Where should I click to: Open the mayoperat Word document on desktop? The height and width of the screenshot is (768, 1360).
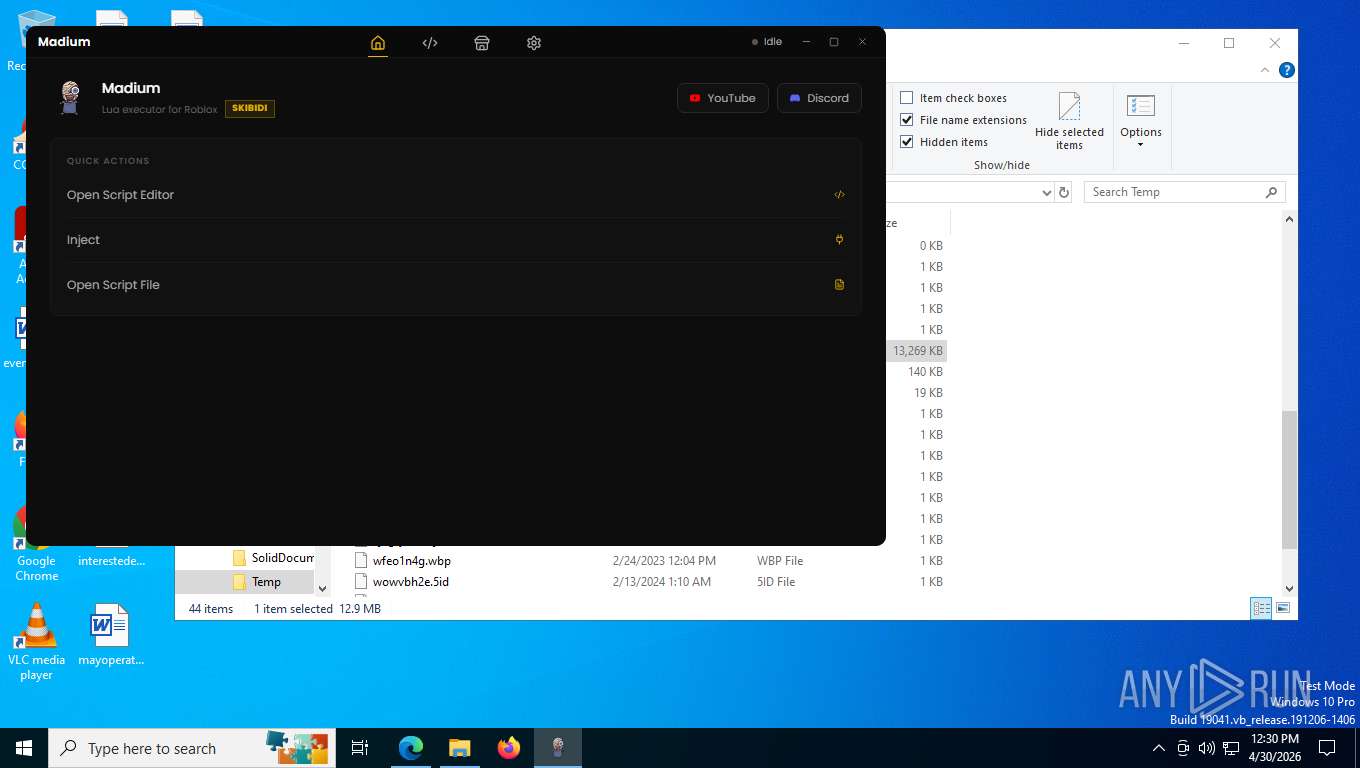click(111, 635)
